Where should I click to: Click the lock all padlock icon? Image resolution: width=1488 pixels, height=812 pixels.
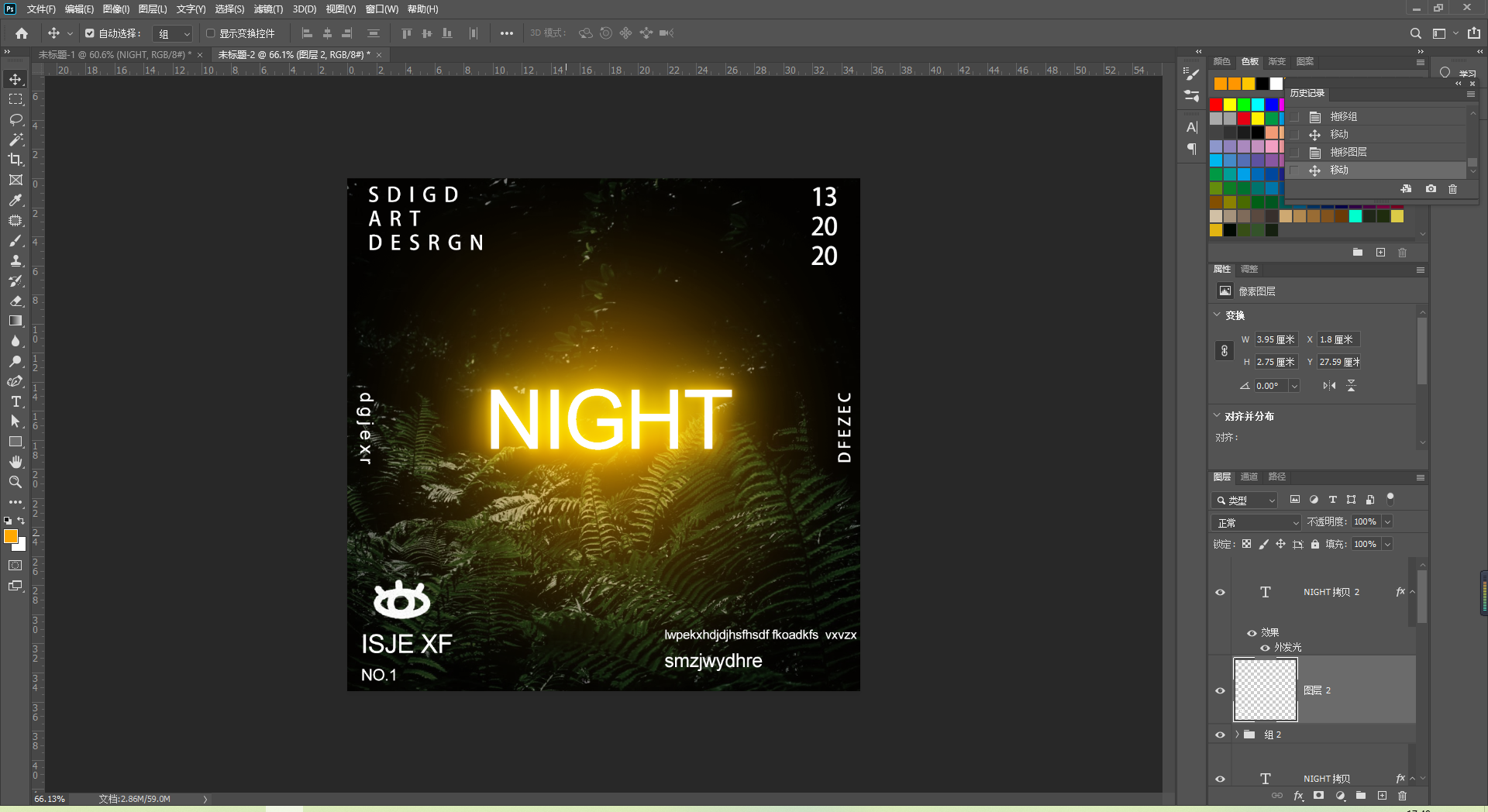[x=1315, y=544]
